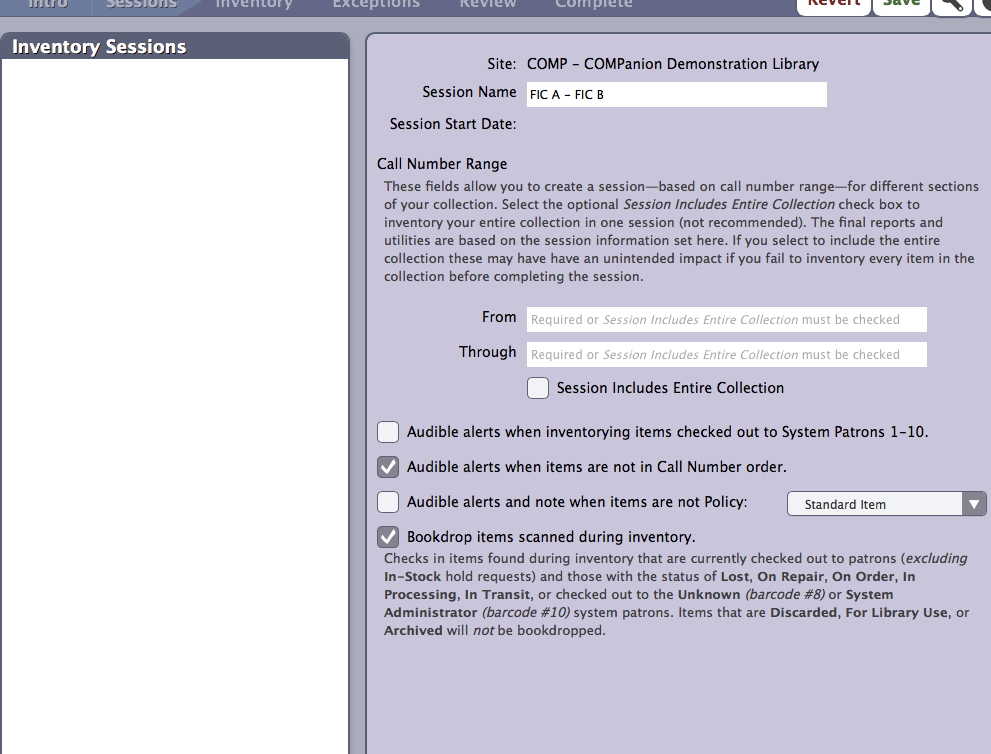
Task: Click the Save button
Action: point(901,5)
